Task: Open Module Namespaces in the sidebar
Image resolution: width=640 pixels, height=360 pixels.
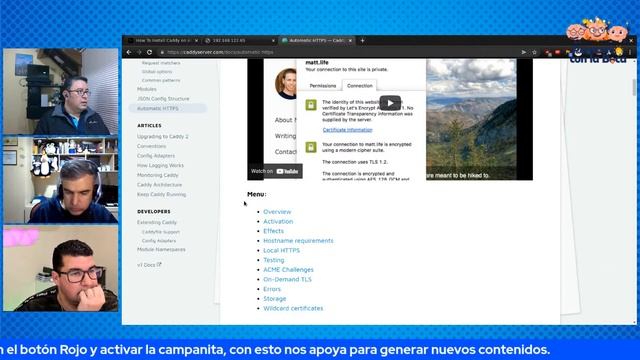Action: coord(161,249)
